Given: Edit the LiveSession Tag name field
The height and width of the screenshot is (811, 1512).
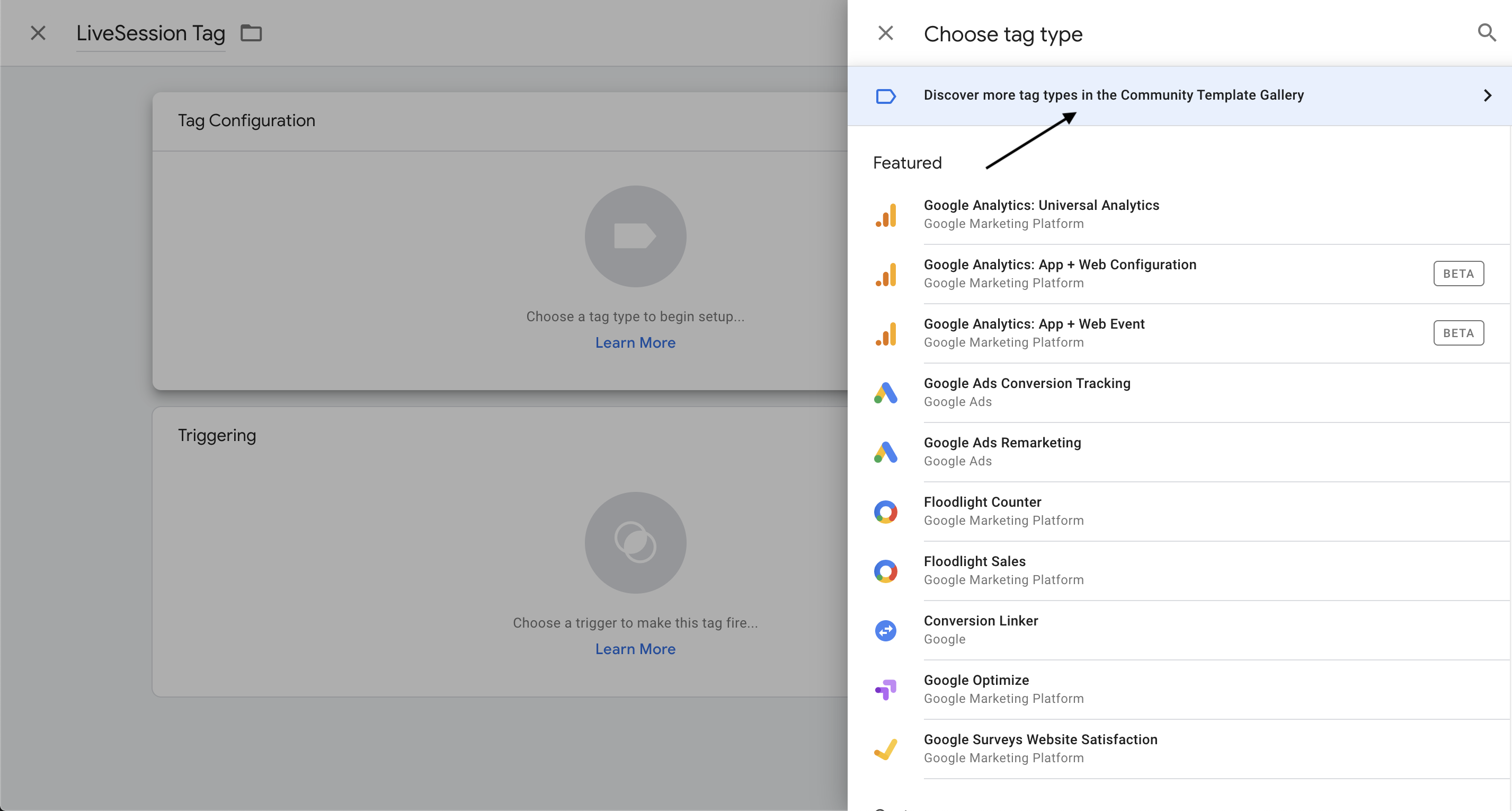Looking at the screenshot, I should (150, 33).
